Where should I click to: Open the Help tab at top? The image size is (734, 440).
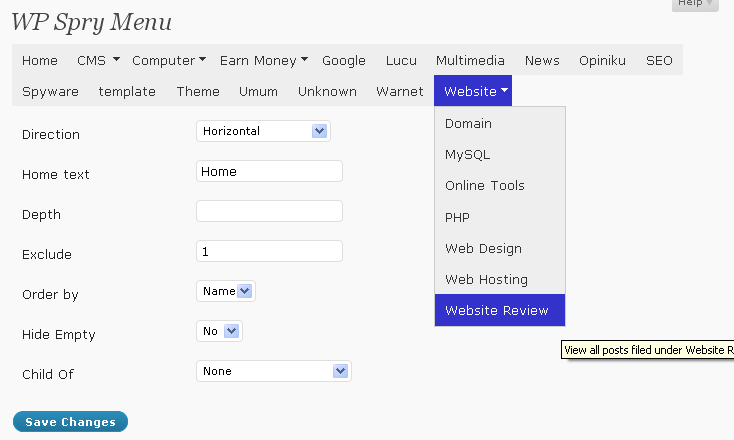(x=695, y=4)
